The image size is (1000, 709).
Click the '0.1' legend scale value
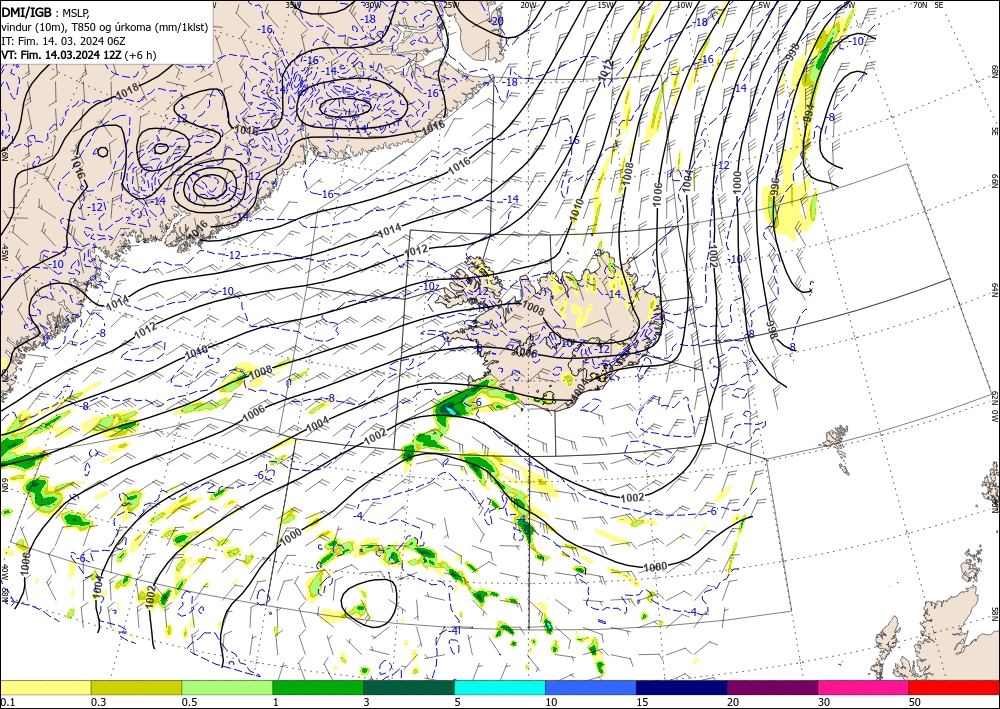click(6, 702)
